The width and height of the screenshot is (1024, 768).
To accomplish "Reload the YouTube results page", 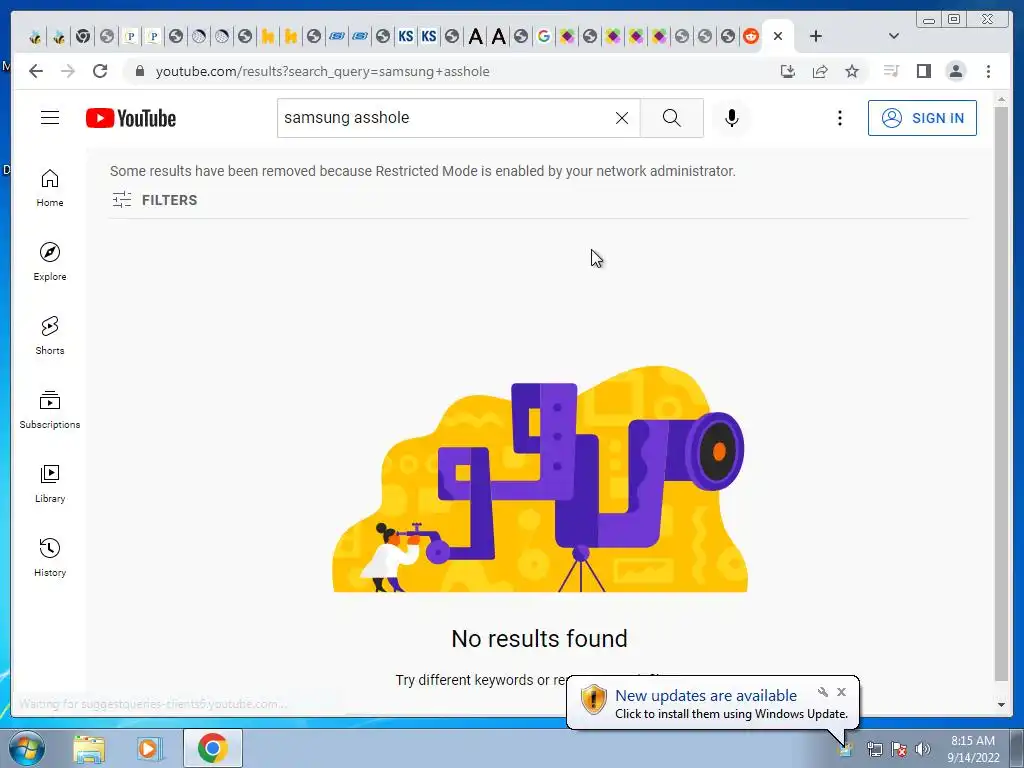I will tap(100, 71).
